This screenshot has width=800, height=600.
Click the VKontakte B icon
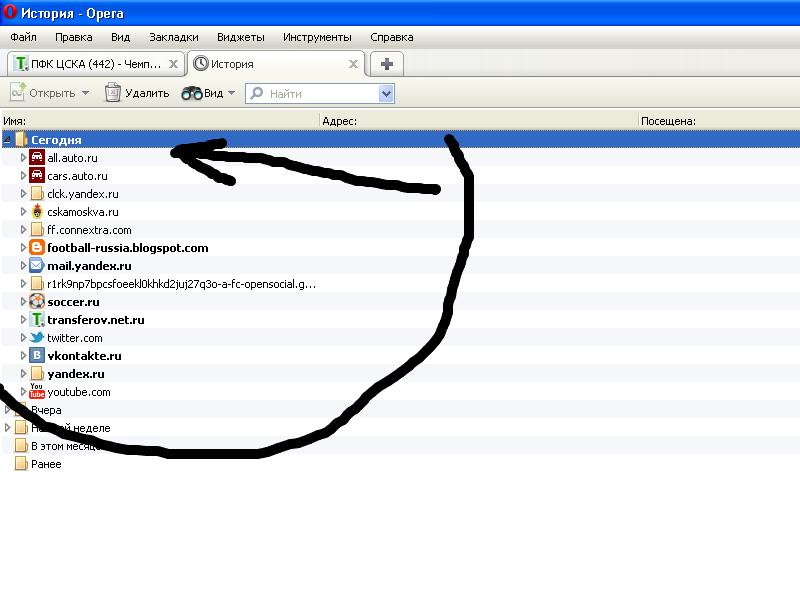[37, 356]
